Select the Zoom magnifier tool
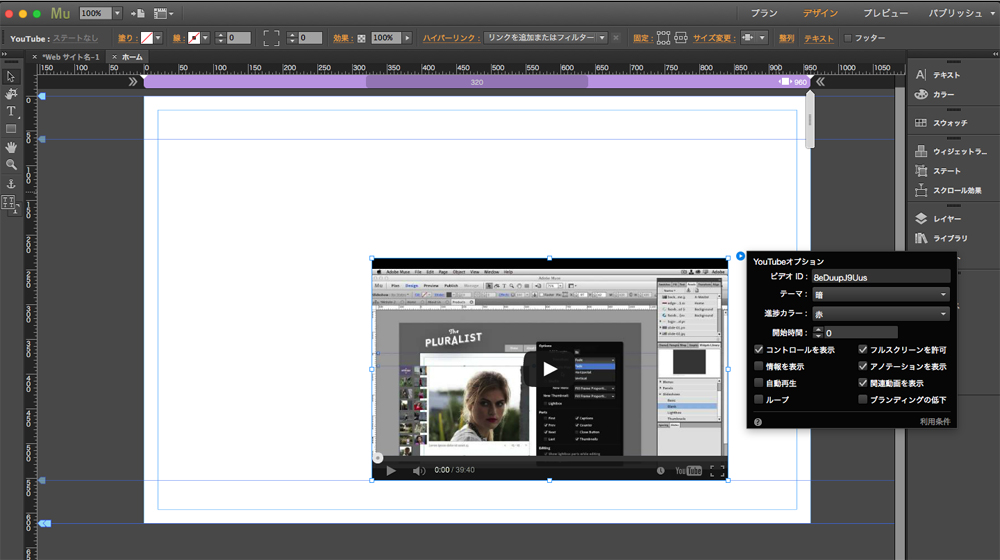This screenshot has width=1000, height=560. point(11,165)
